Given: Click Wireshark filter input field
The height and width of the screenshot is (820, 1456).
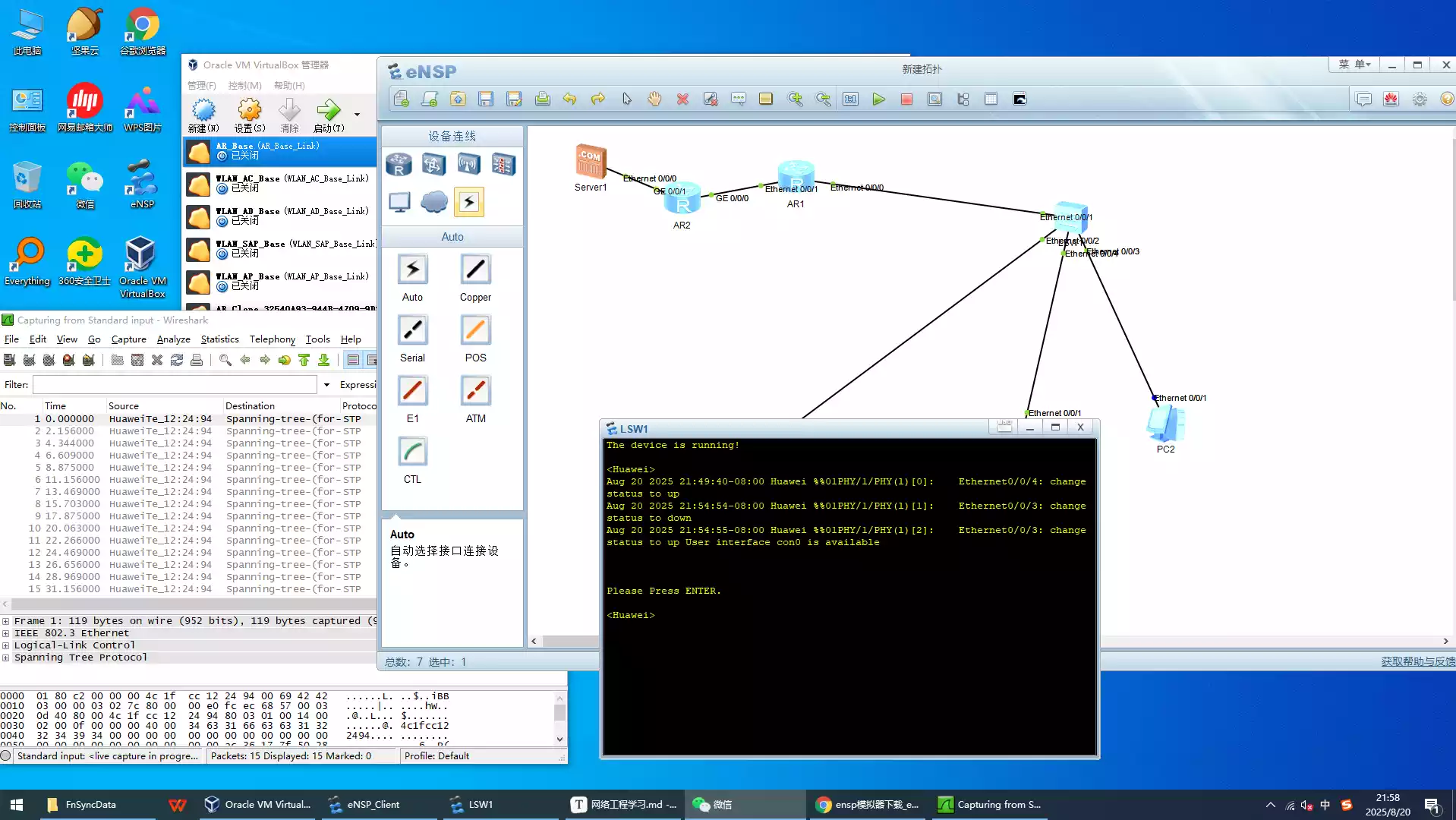Looking at the screenshot, I should (x=175, y=385).
